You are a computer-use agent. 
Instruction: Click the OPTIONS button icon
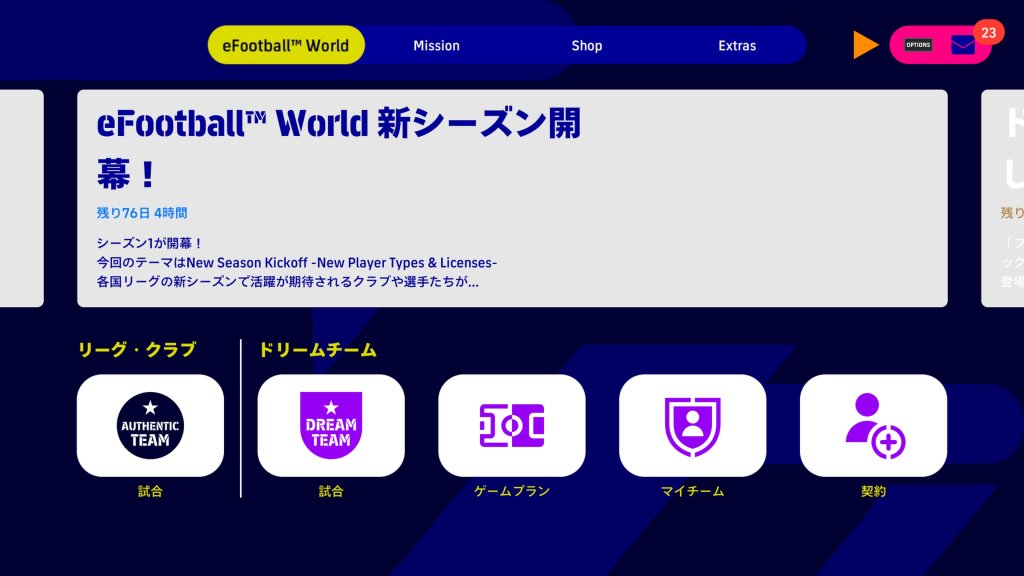(918, 45)
